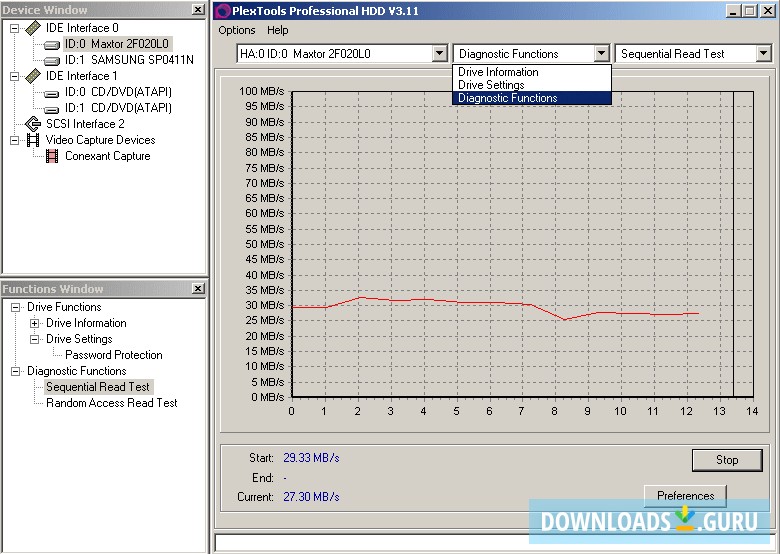Select the SCSI Interface 2 tree label
This screenshot has height=554, width=780.
point(85,124)
